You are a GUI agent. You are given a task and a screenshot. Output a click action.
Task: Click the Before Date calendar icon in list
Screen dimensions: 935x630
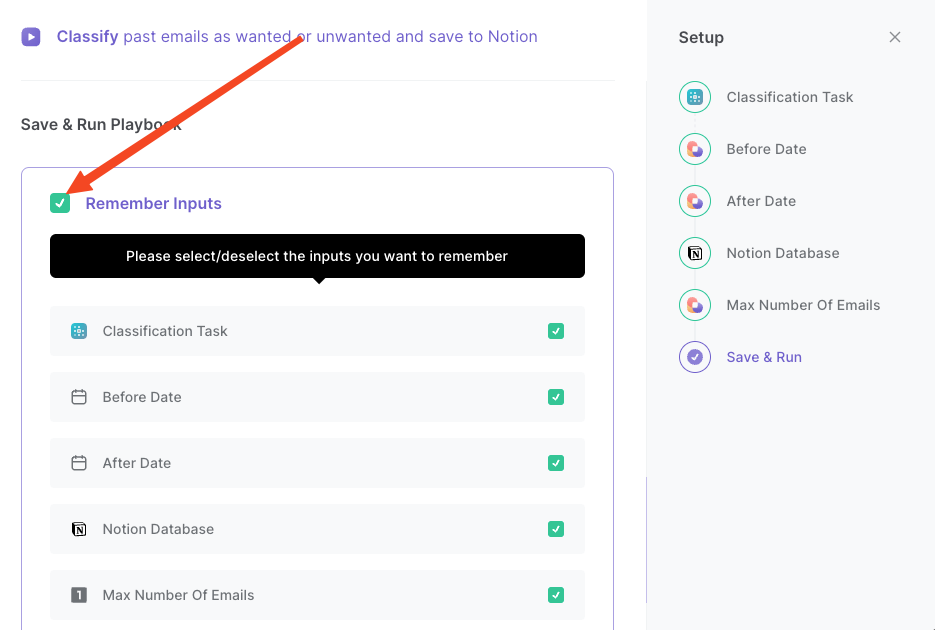[x=79, y=397]
